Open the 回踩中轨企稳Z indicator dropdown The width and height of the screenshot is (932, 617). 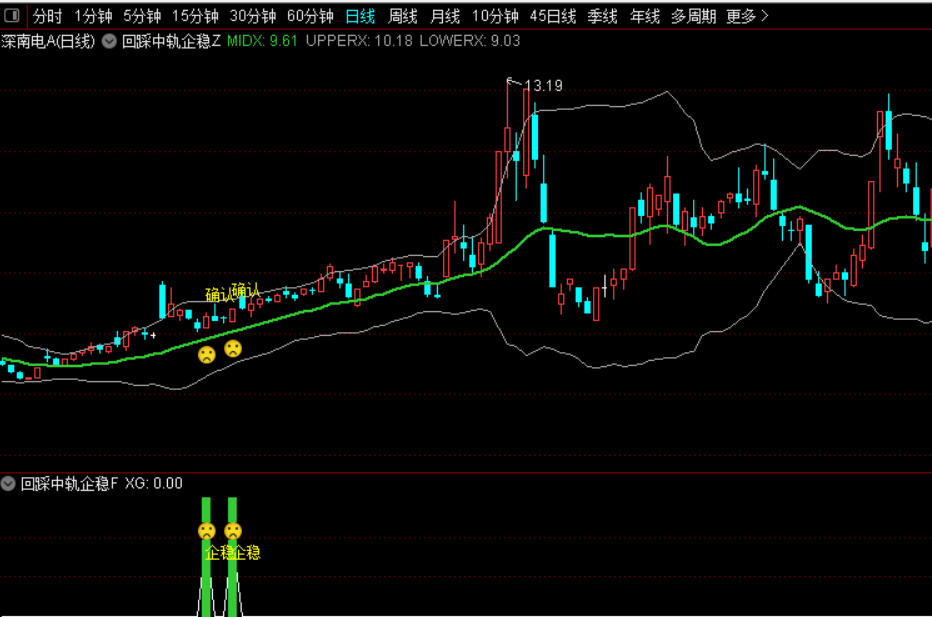point(109,41)
